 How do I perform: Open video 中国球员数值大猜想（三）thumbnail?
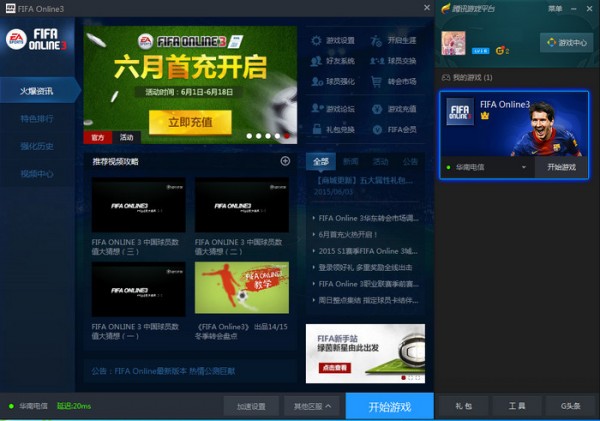tap(139, 205)
